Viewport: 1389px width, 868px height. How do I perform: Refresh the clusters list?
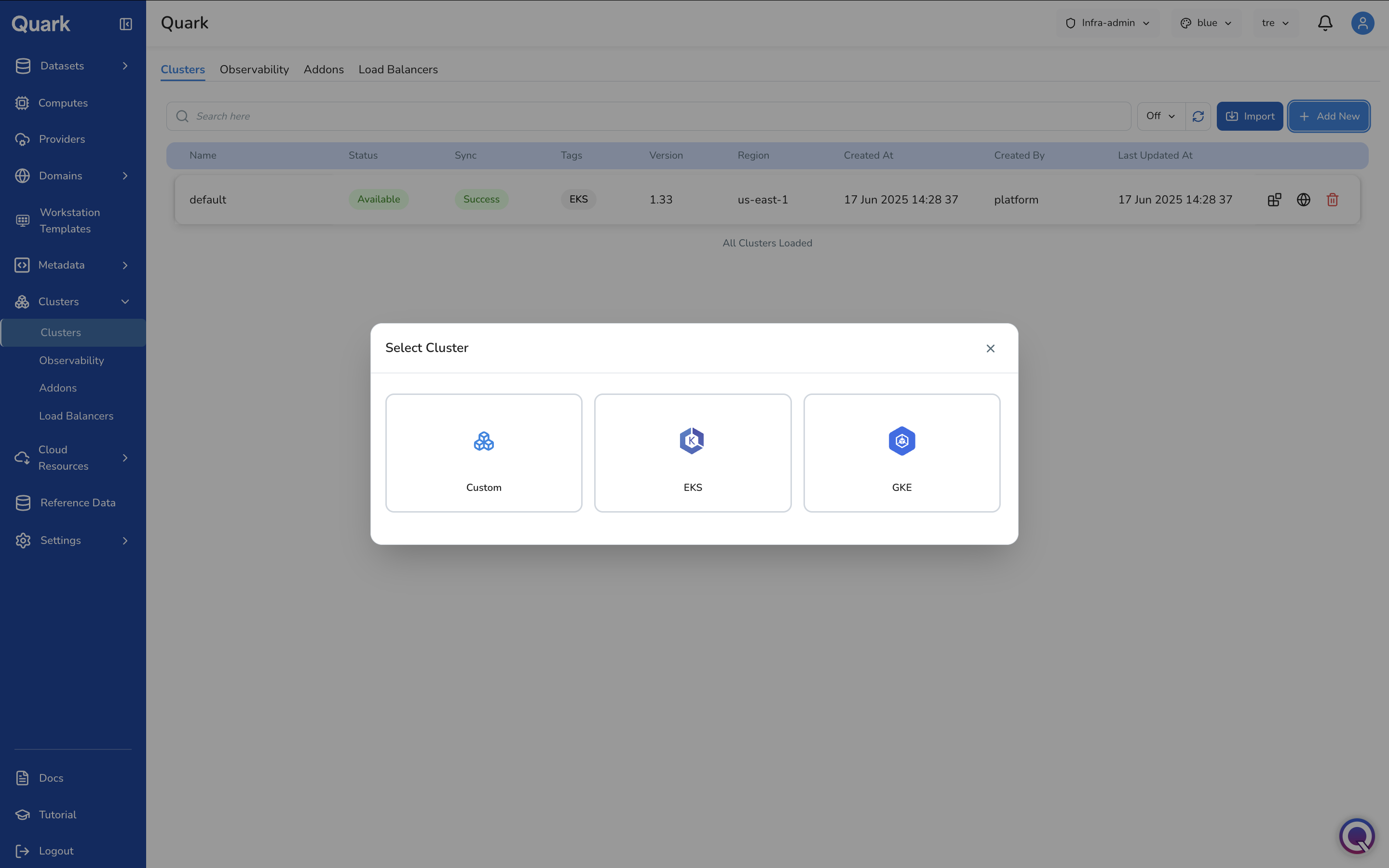coord(1198,116)
